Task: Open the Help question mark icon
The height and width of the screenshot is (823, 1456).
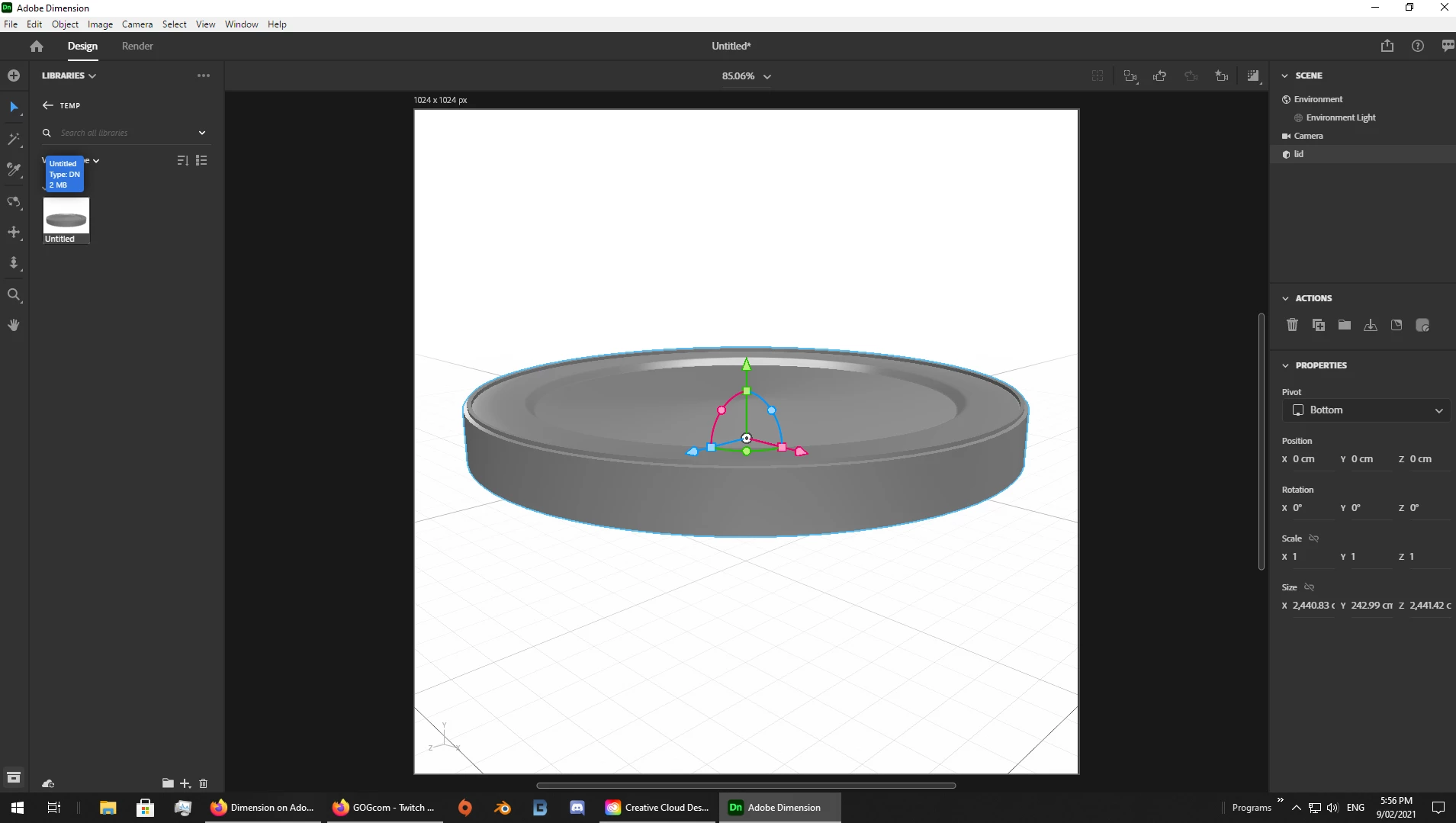Action: coord(1418,46)
